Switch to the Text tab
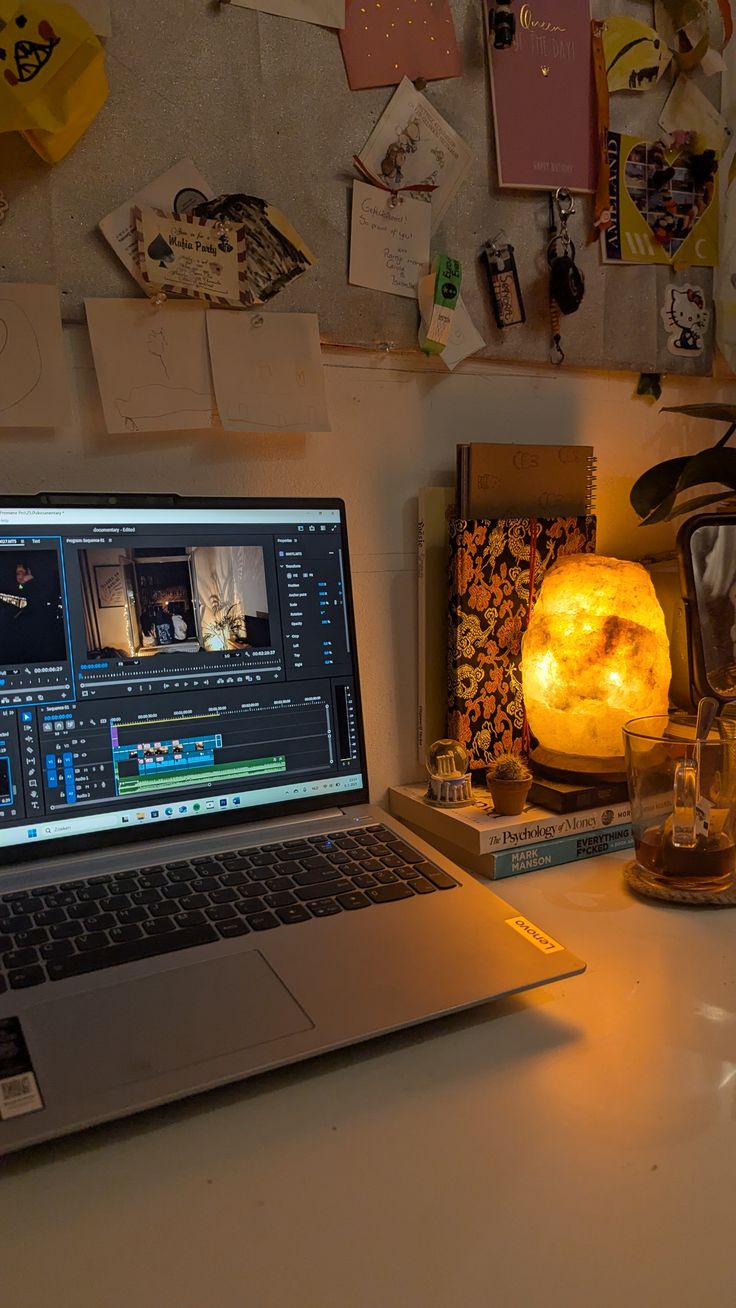The height and width of the screenshot is (1308, 736). [x=34, y=541]
